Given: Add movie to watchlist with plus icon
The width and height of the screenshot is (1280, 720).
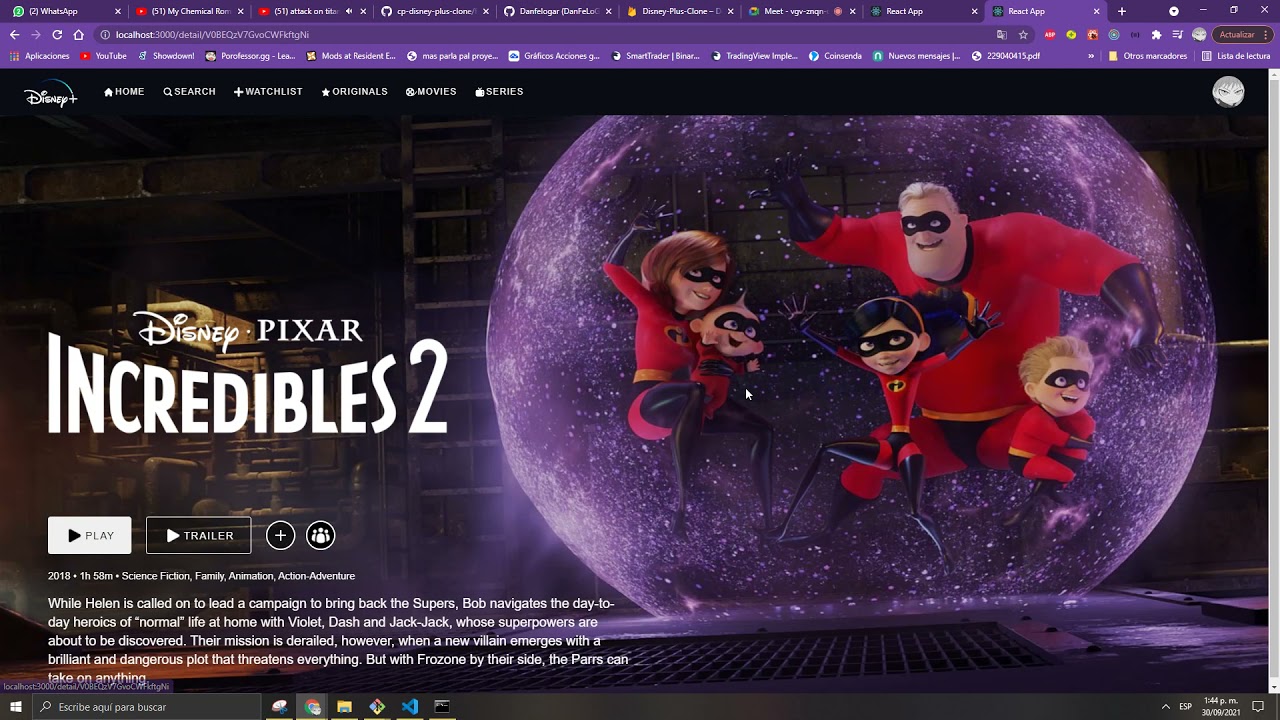Looking at the screenshot, I should (x=281, y=536).
